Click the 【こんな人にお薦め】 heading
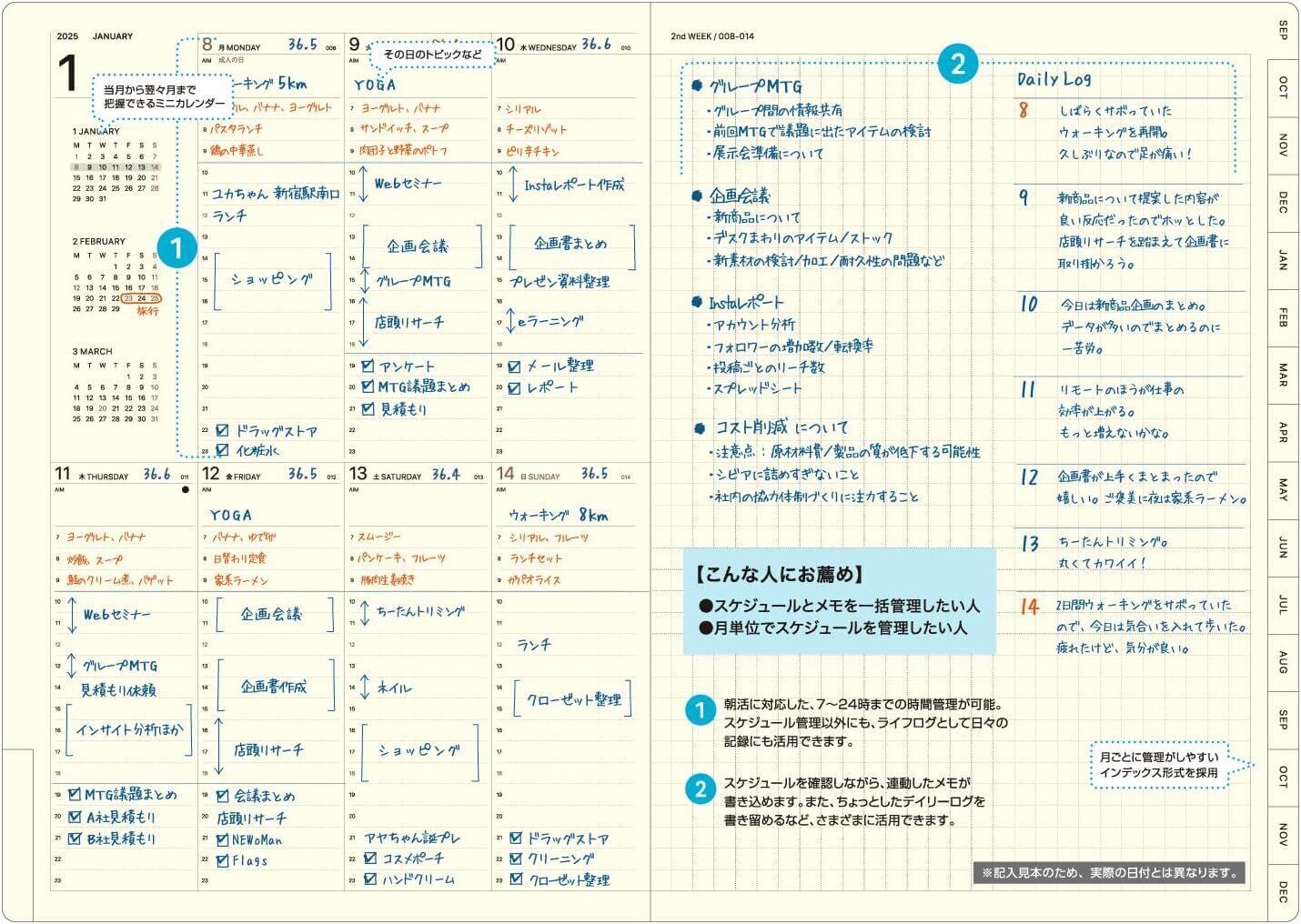This screenshot has width=1301, height=924. click(x=779, y=575)
